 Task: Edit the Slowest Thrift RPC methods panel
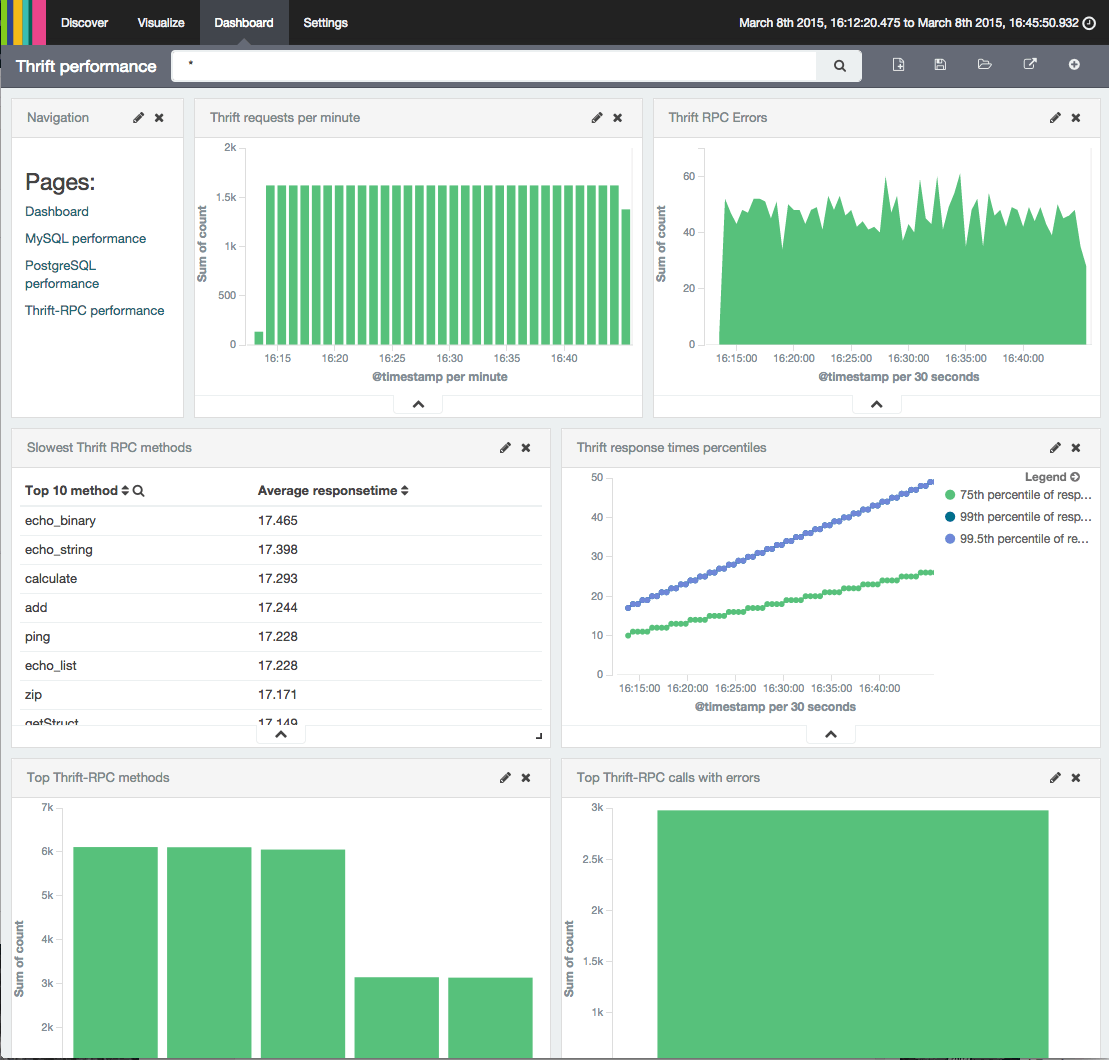coord(505,448)
